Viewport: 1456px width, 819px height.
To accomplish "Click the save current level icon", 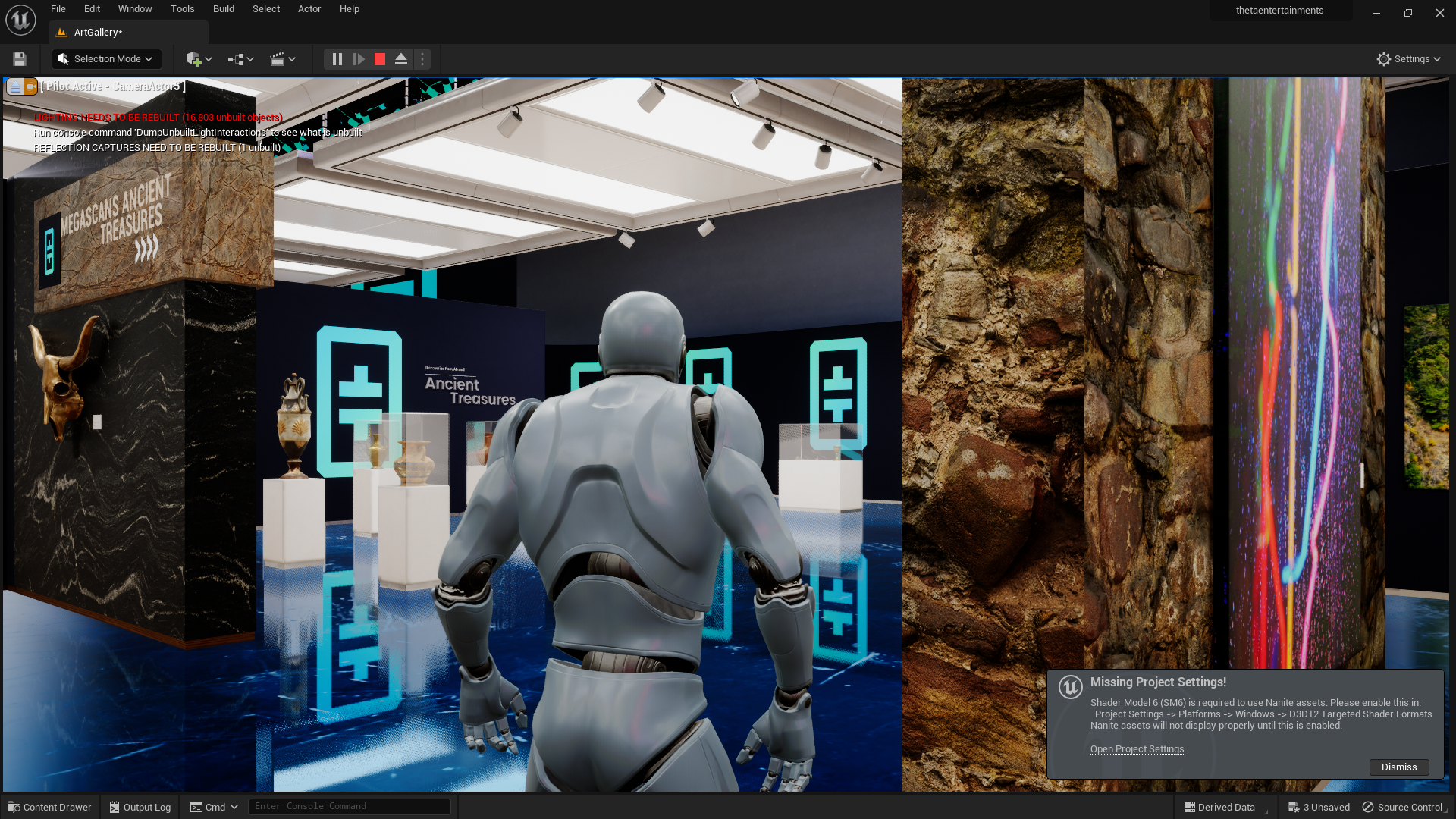I will coord(20,59).
